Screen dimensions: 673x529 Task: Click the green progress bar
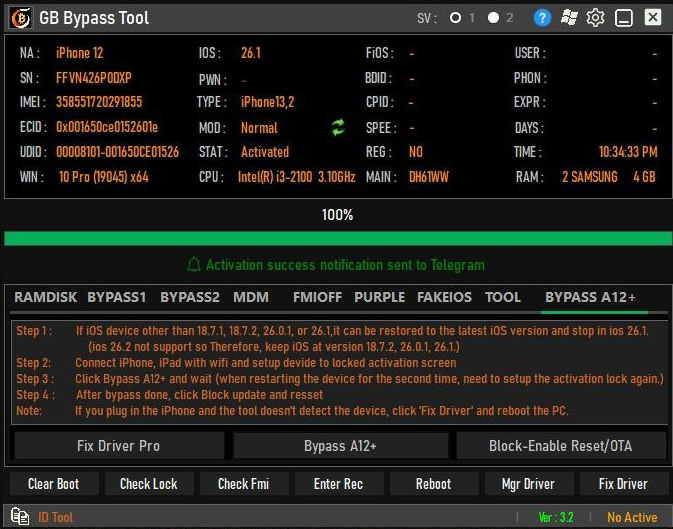pos(338,238)
